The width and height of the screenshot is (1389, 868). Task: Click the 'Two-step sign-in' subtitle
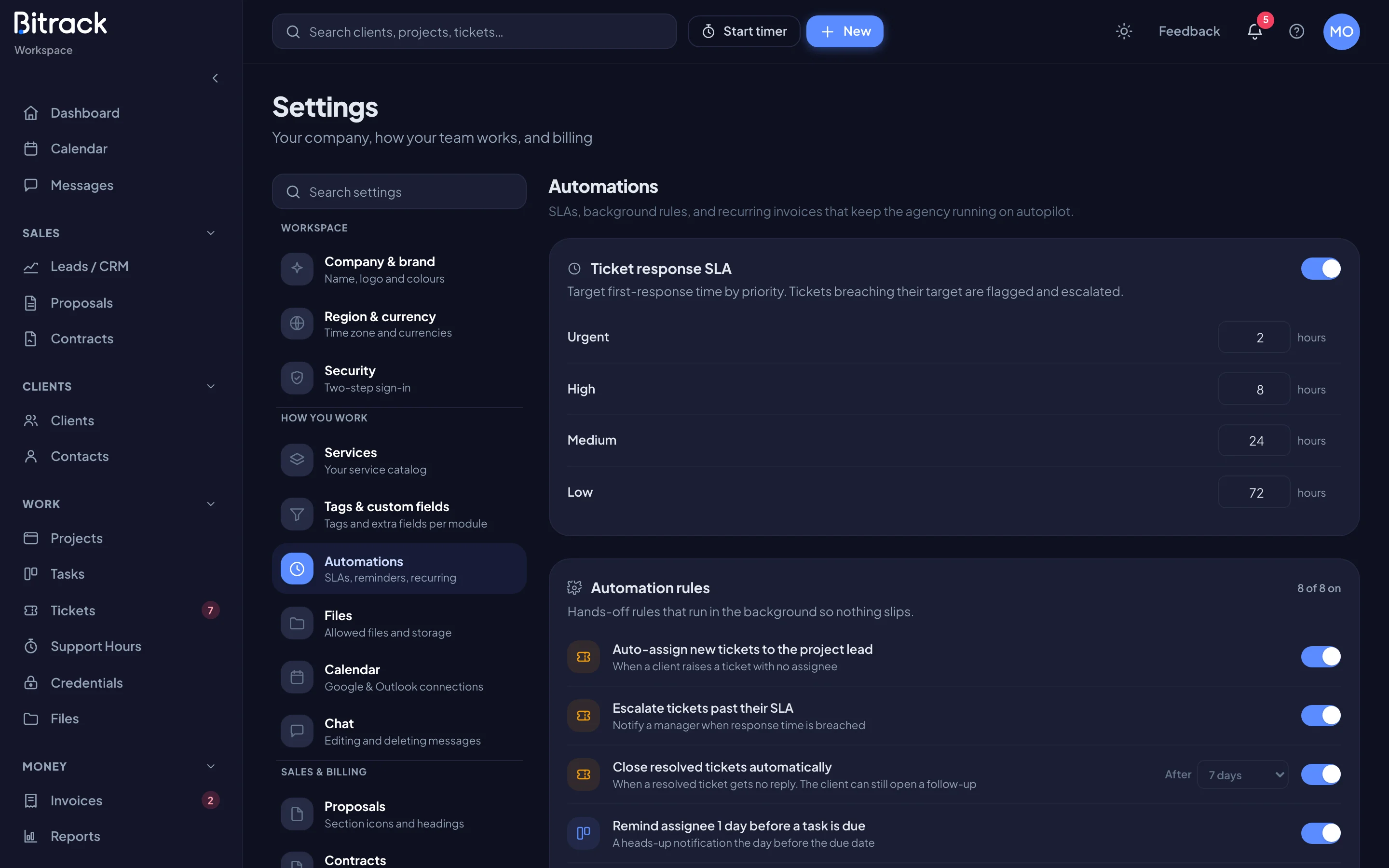click(368, 388)
